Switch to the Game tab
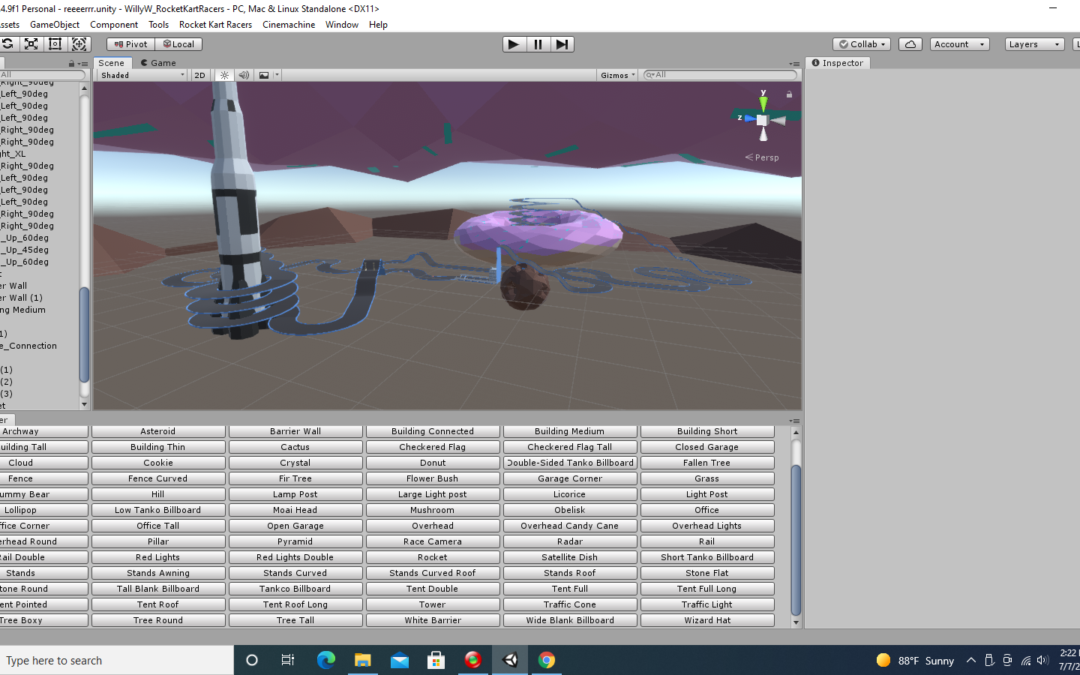The width and height of the screenshot is (1080, 675). [158, 63]
